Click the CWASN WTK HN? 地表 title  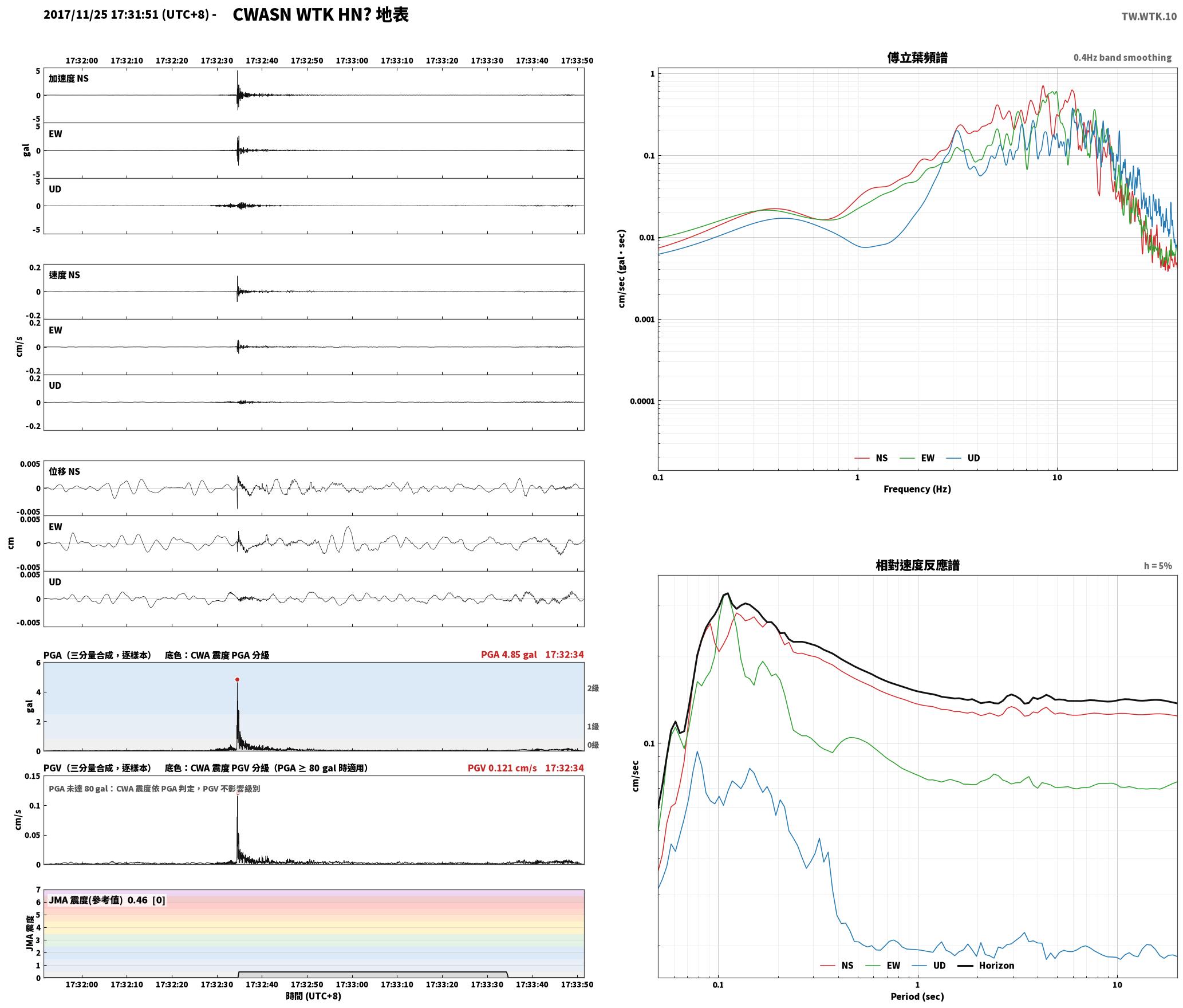click(321, 15)
